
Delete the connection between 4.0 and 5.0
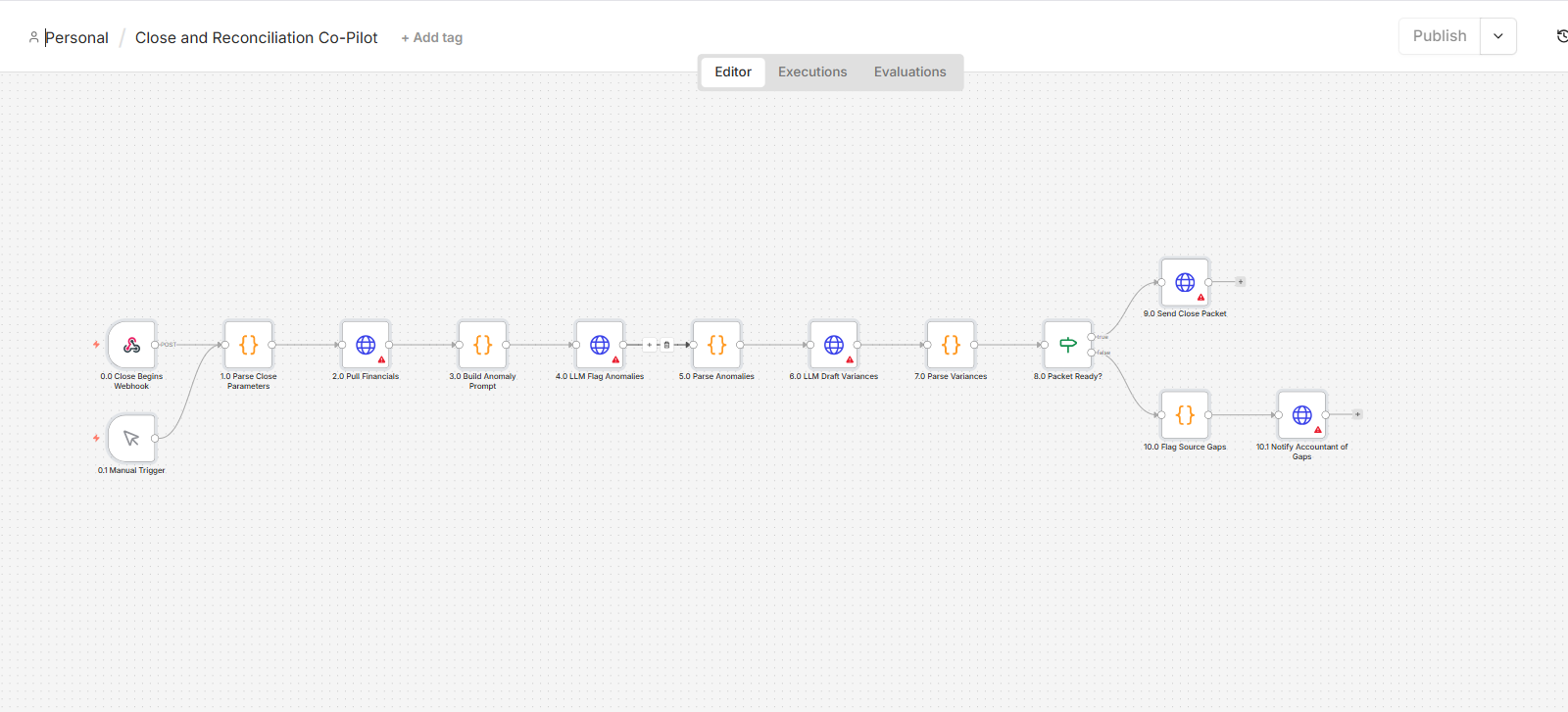point(667,345)
